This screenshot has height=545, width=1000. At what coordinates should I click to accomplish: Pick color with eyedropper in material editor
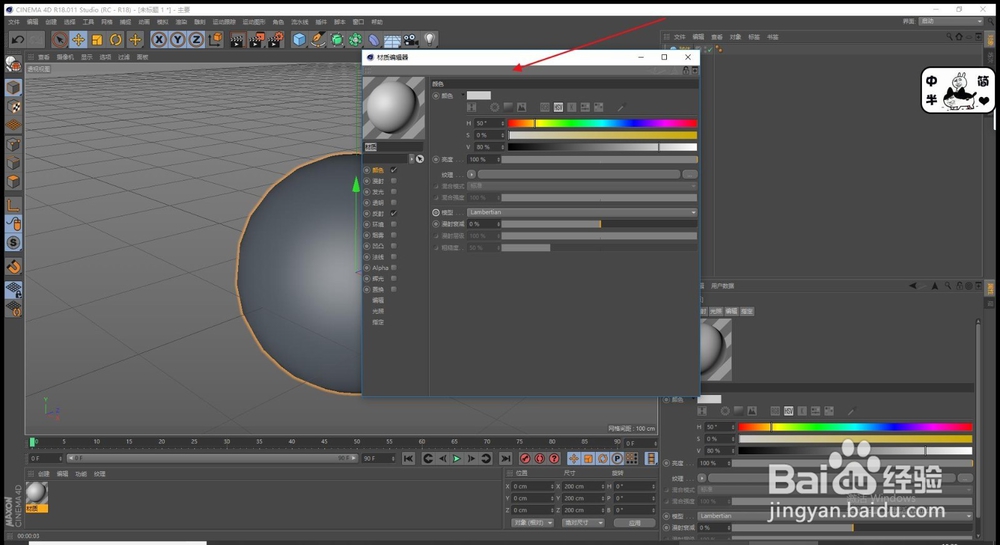pos(622,107)
